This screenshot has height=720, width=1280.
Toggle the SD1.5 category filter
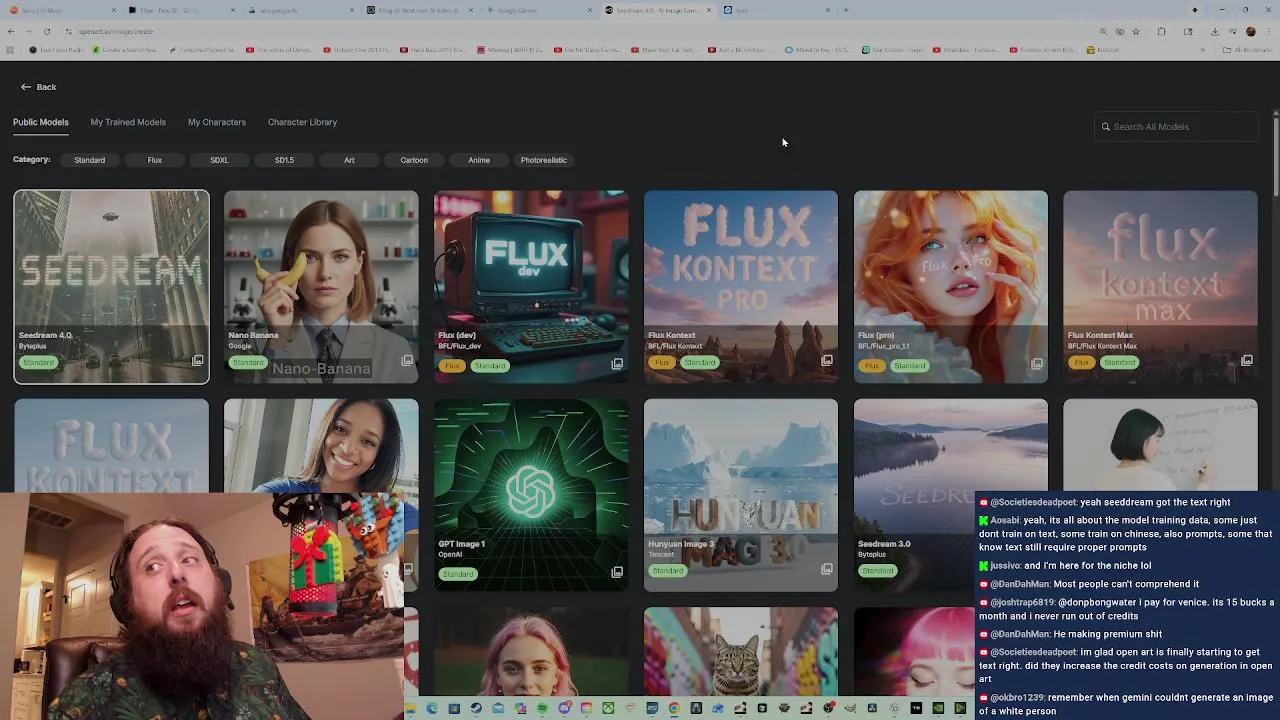pos(284,160)
